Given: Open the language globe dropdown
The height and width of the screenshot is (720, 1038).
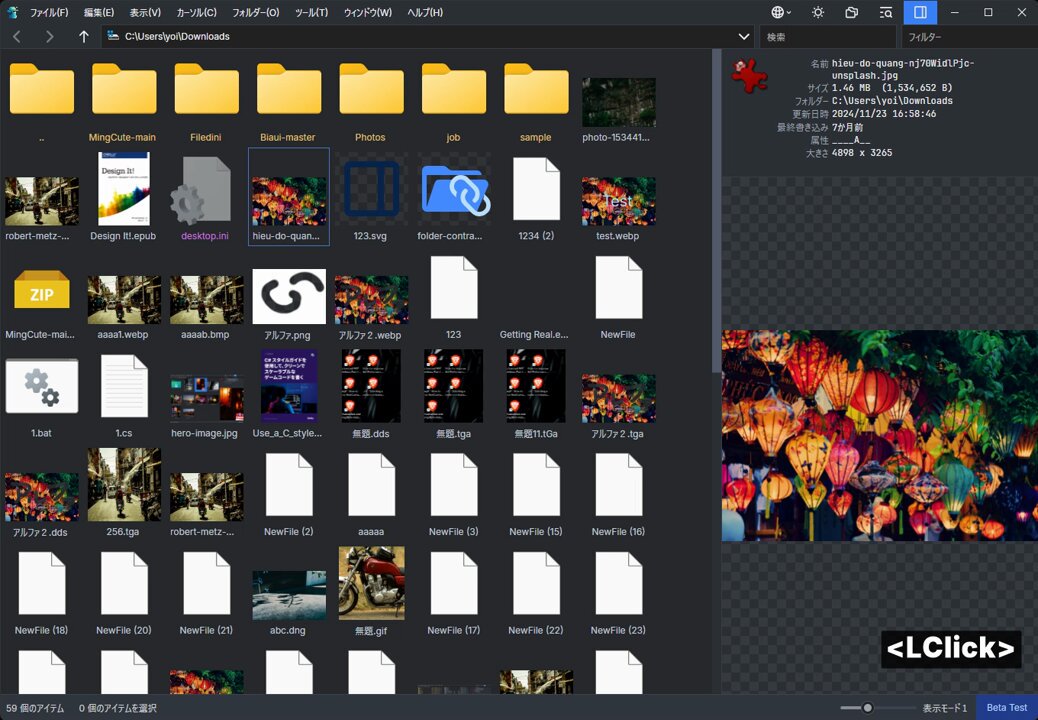Looking at the screenshot, I should click(x=780, y=13).
